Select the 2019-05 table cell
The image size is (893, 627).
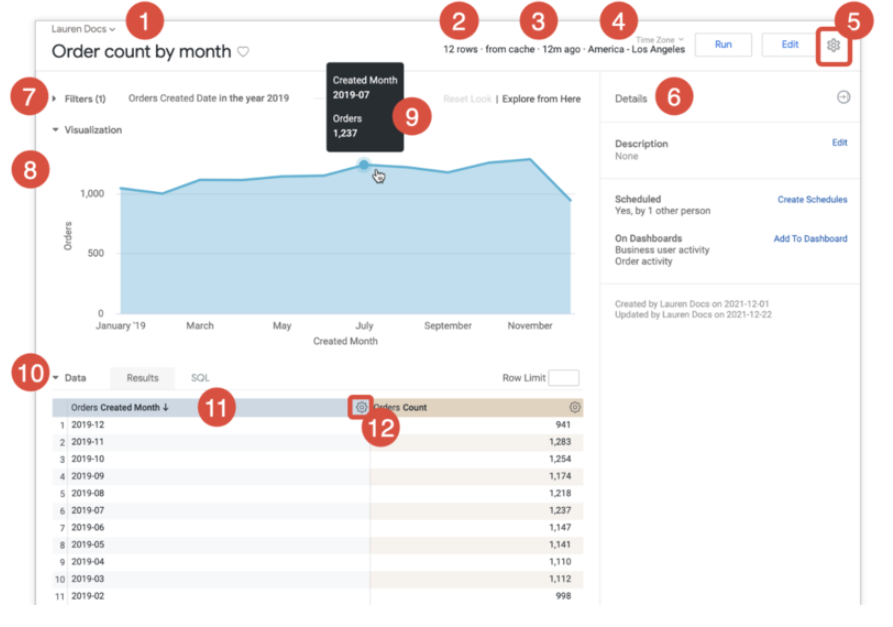(88, 544)
